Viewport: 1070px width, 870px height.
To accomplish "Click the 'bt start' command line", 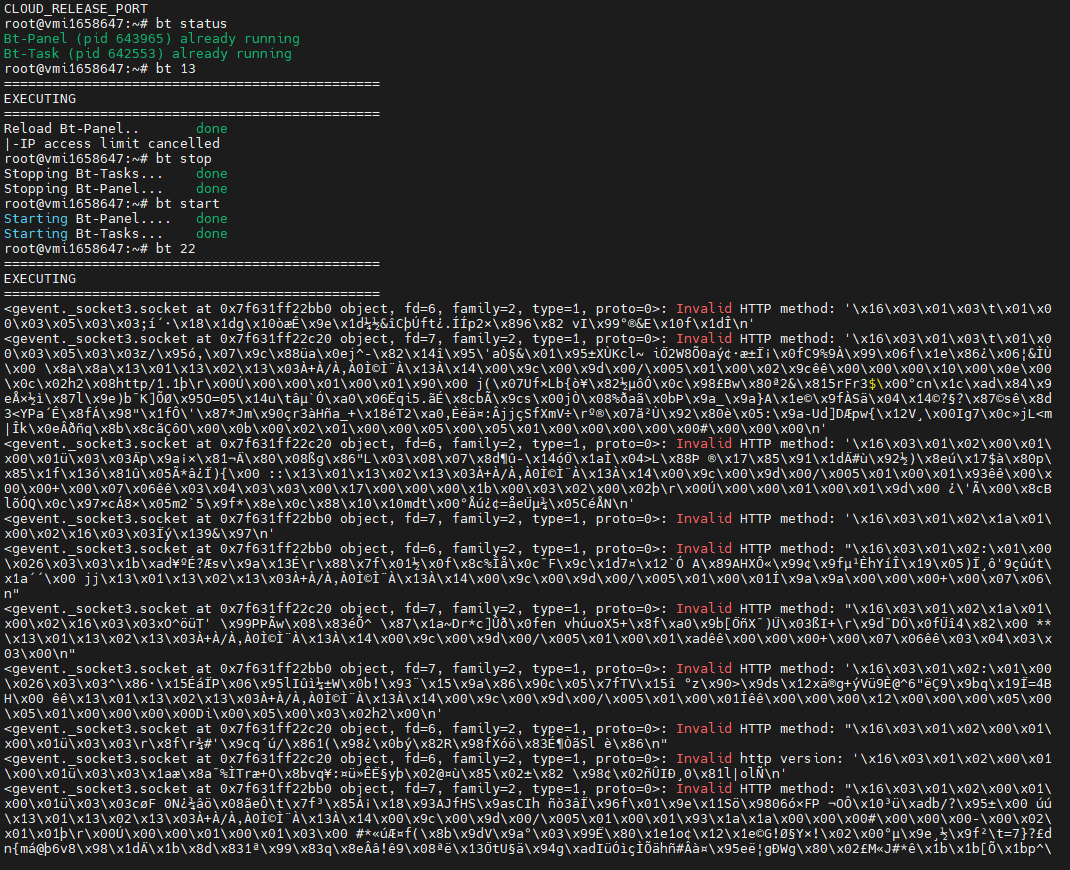I will tap(112, 204).
